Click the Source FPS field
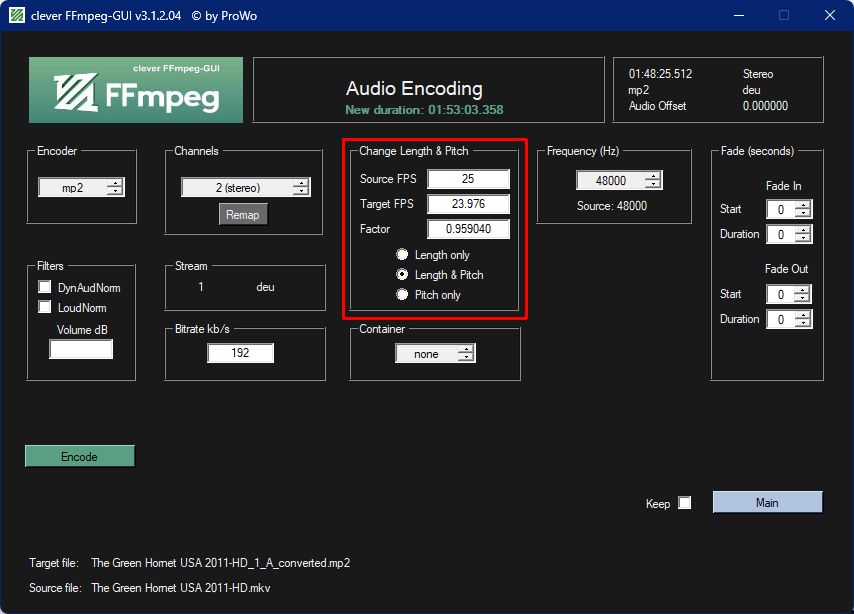Screen dimensions: 854x614 click(468, 179)
